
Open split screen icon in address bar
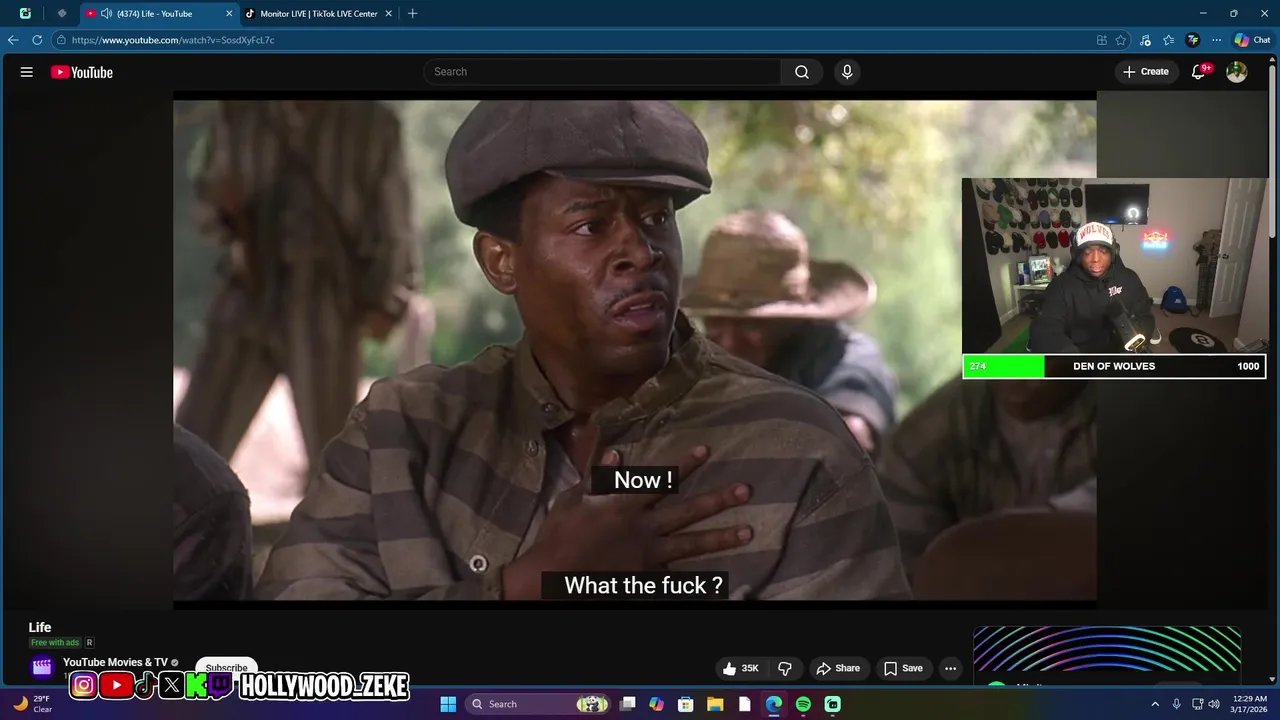click(x=1102, y=40)
